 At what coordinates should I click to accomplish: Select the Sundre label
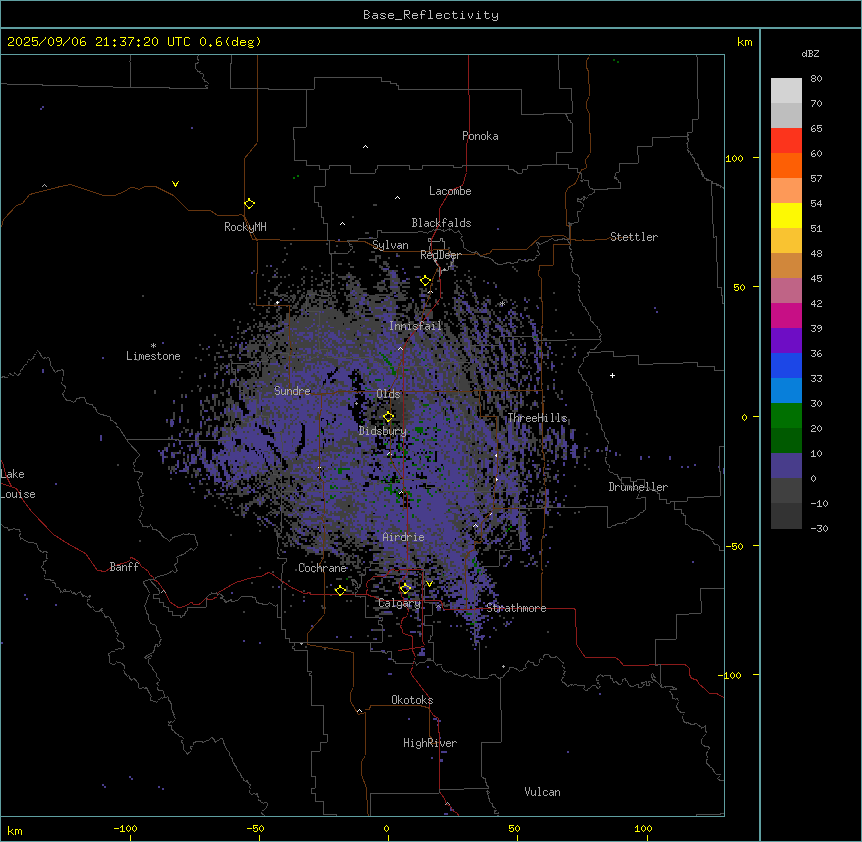(292, 391)
